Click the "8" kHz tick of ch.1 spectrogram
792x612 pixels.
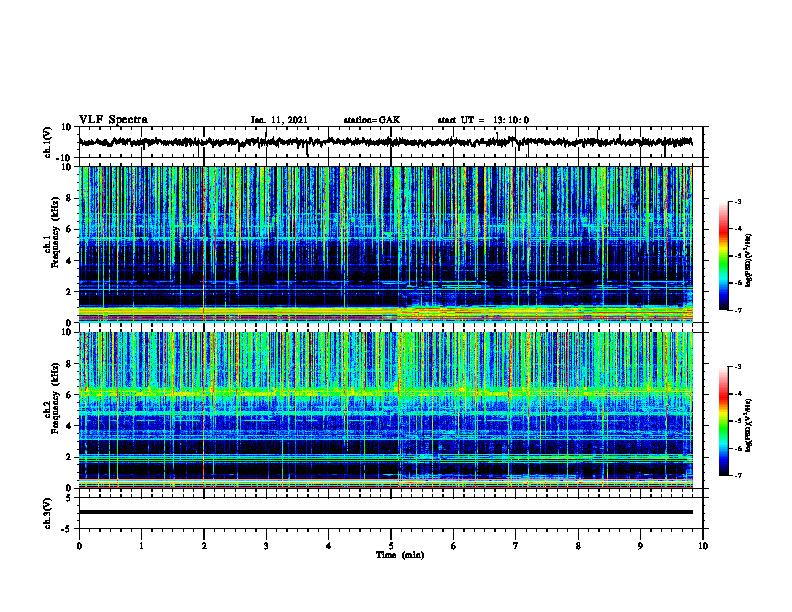[x=69, y=198]
